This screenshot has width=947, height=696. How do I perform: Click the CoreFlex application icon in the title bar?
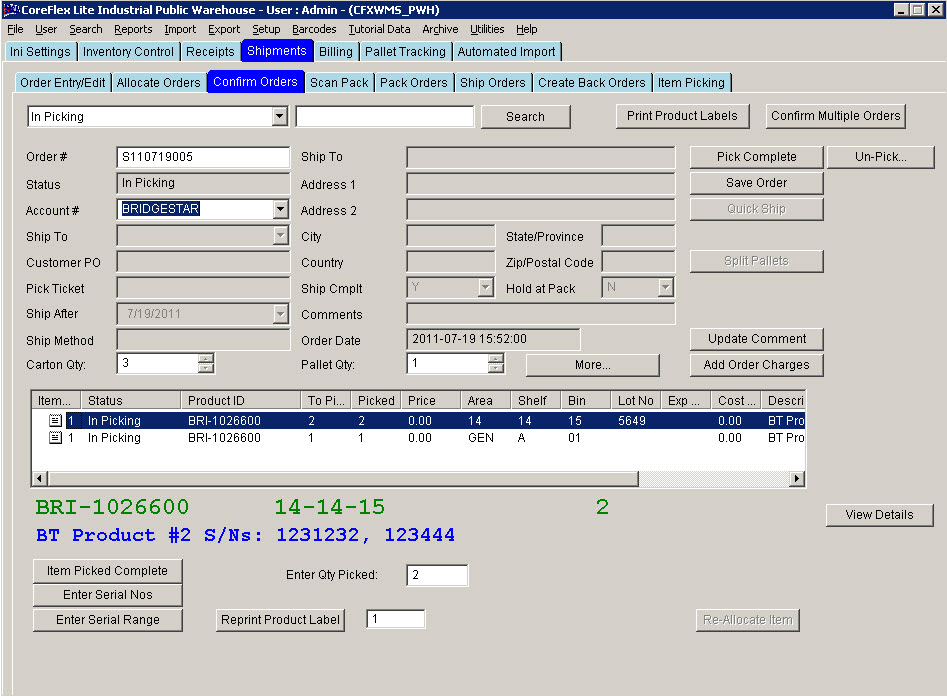coord(11,10)
